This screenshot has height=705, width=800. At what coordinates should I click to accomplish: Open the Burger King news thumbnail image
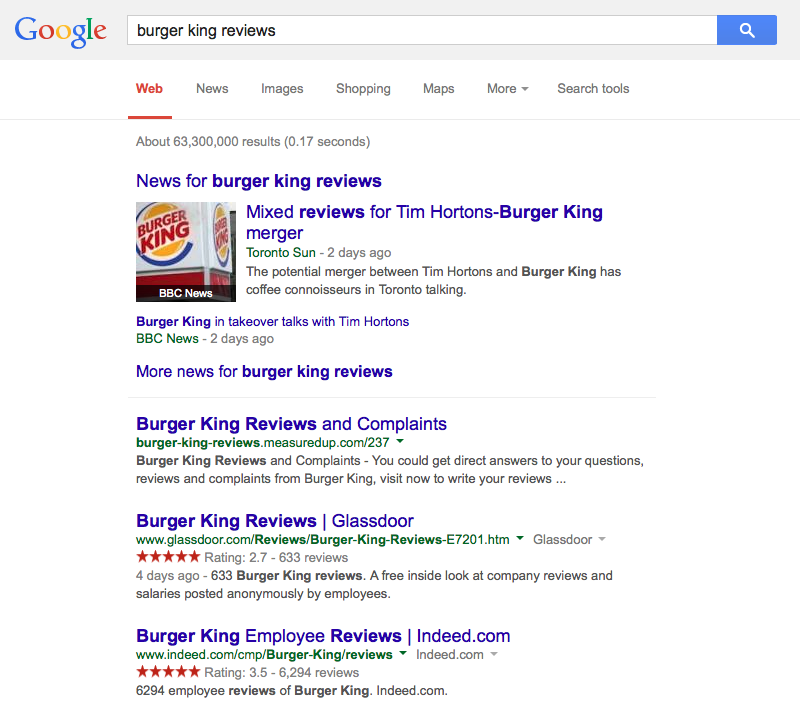[186, 251]
